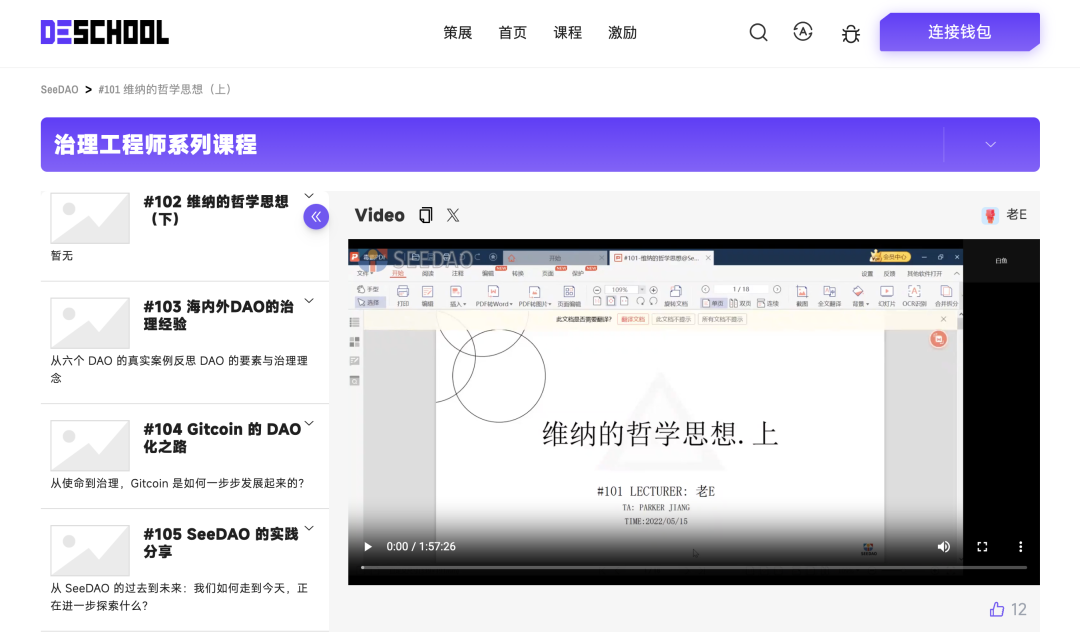This screenshot has width=1080, height=632.
Task: Open lesson #102 维纳的哲学思想（下）
Action: 216,210
